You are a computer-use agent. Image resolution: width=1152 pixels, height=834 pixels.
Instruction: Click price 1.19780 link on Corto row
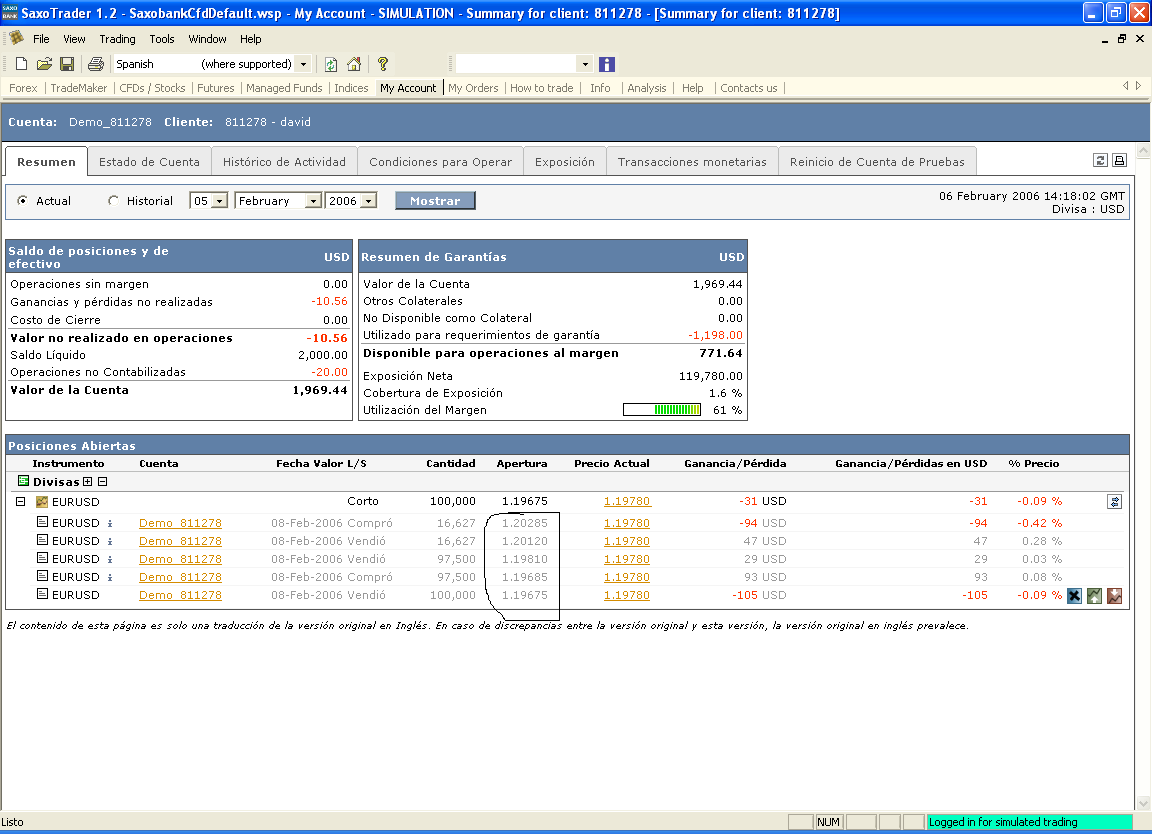[627, 501]
